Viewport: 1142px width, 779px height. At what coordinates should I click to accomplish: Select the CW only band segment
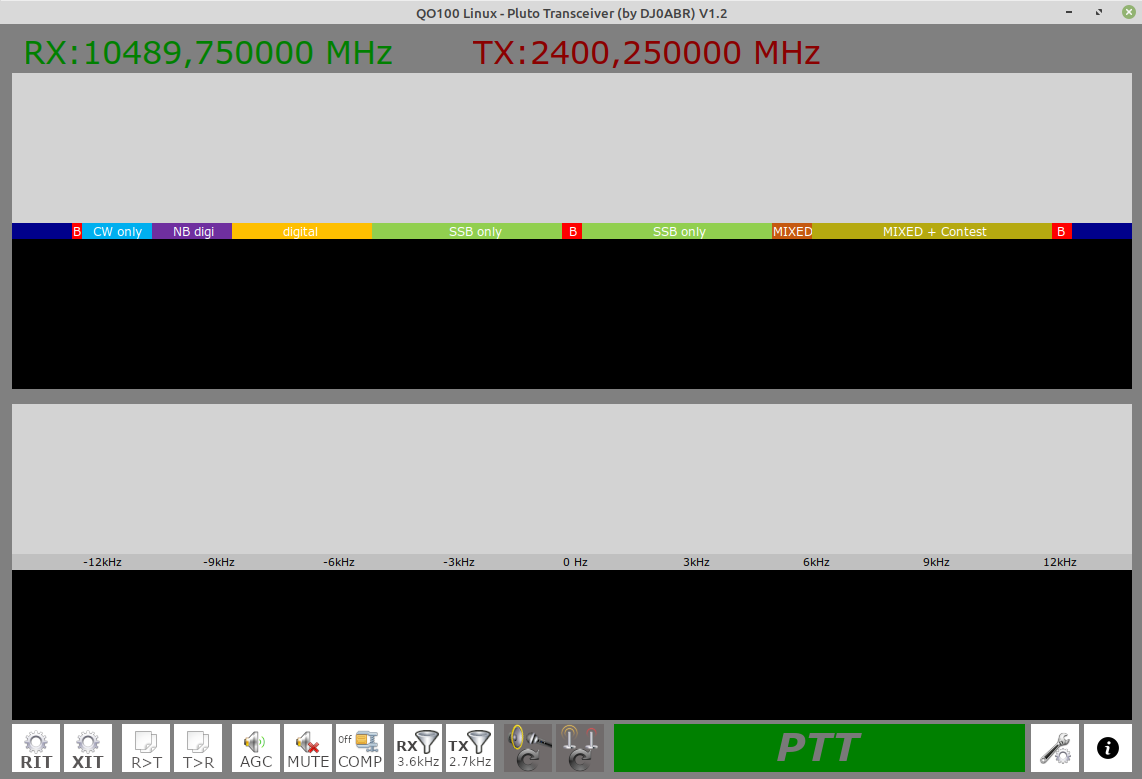click(117, 231)
